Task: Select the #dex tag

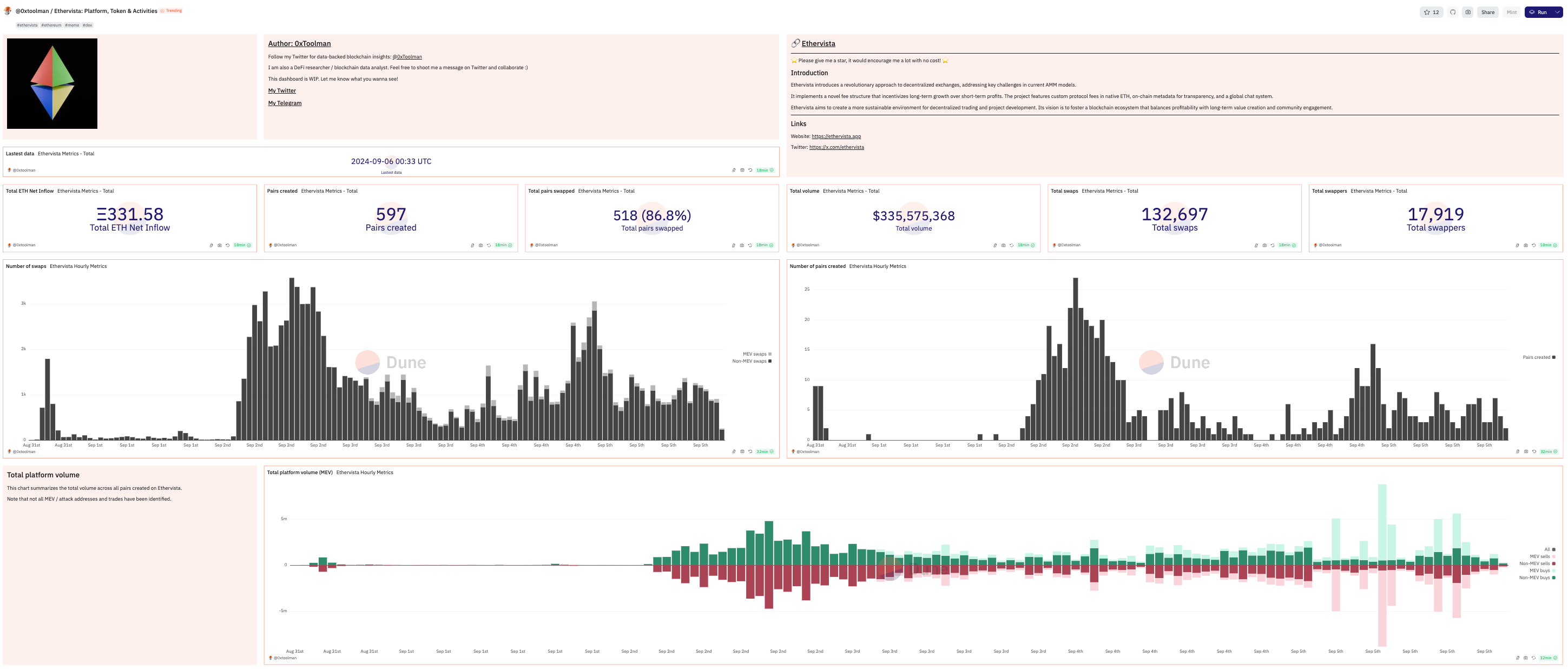Action: (88, 25)
